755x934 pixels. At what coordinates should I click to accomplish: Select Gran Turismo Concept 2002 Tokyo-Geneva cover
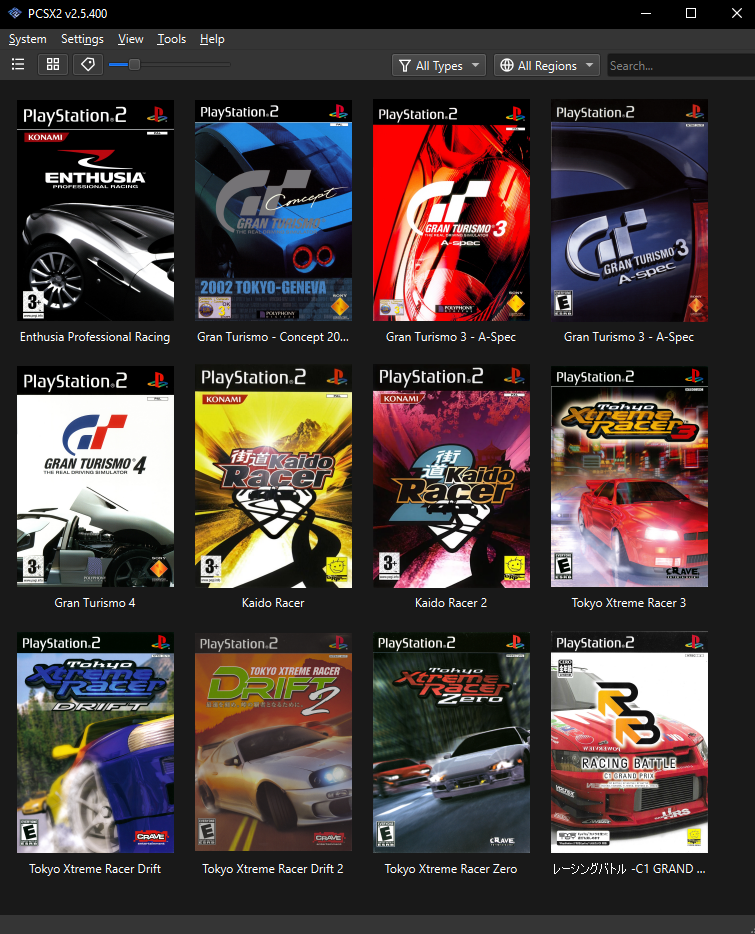pyautogui.click(x=274, y=211)
